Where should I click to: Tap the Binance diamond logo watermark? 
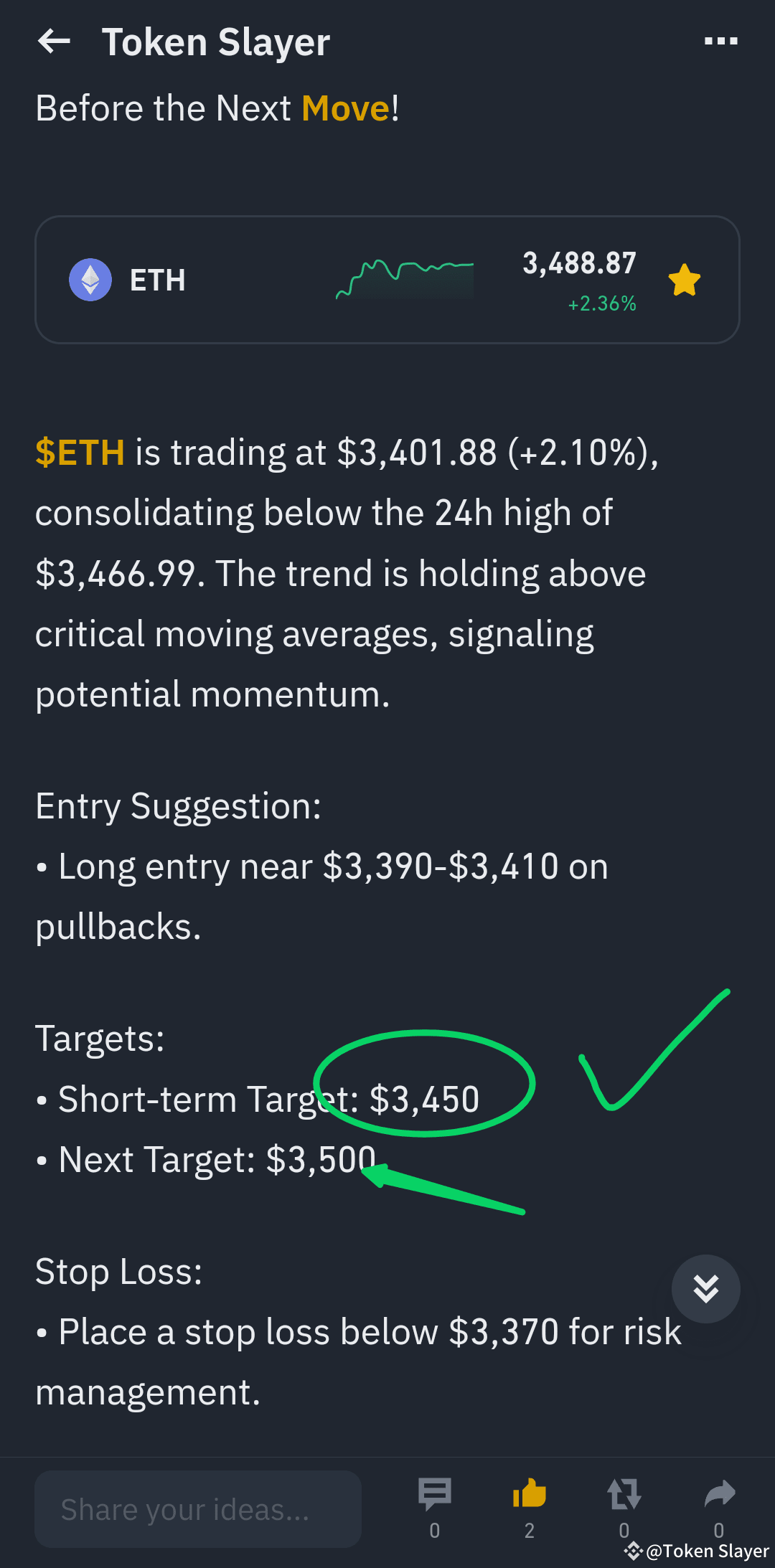pos(634,1550)
